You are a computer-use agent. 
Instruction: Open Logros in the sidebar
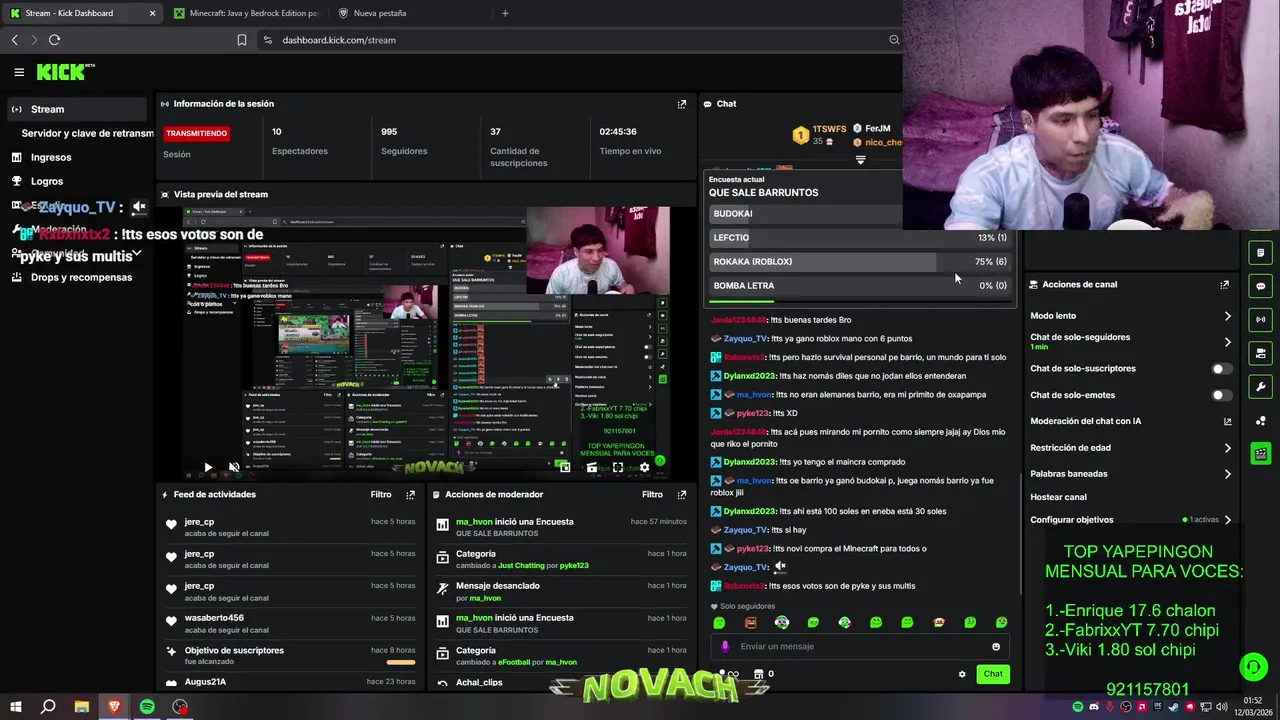(47, 181)
